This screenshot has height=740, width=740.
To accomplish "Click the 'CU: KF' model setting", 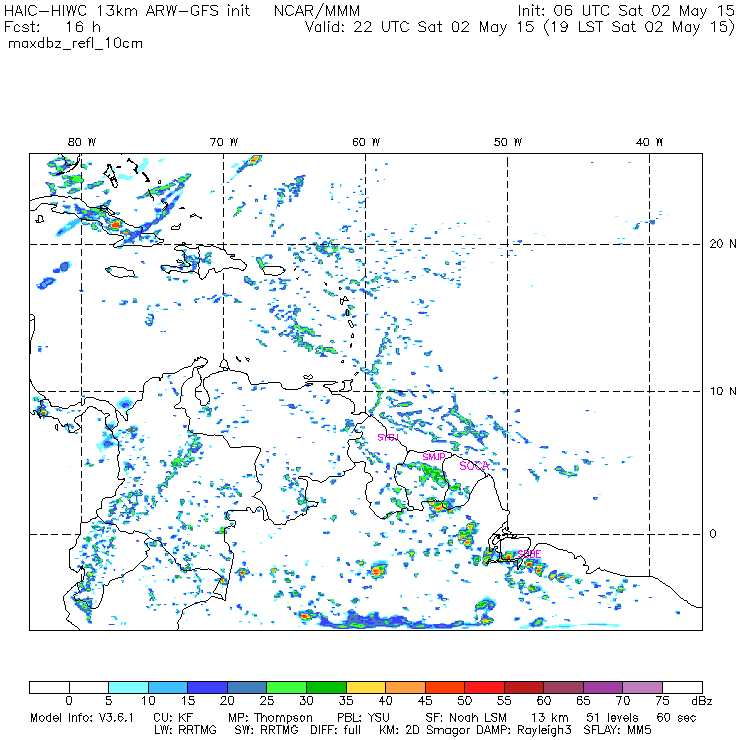I will (173, 718).
